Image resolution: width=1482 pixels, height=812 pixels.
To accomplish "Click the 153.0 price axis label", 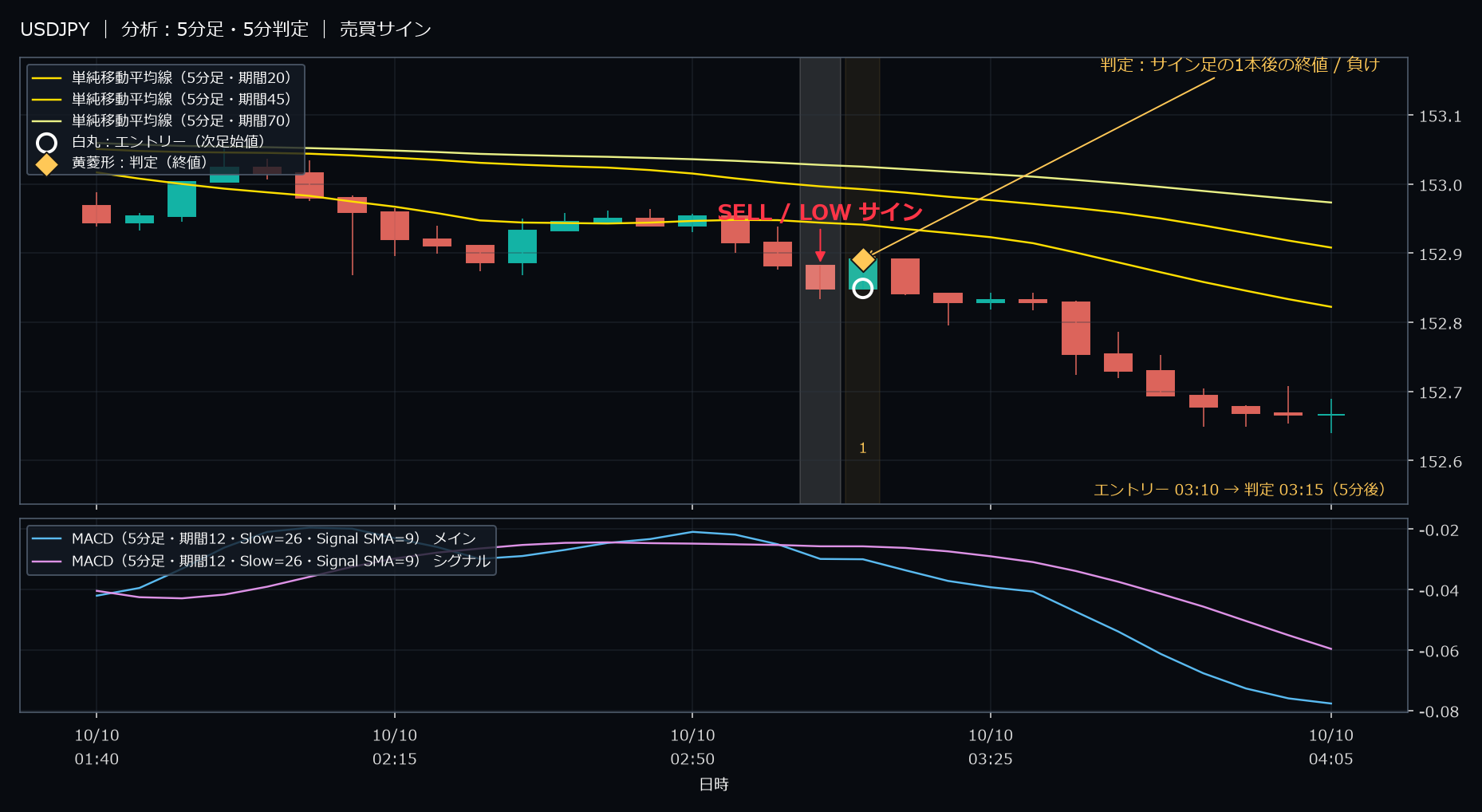I will 1440,185.
